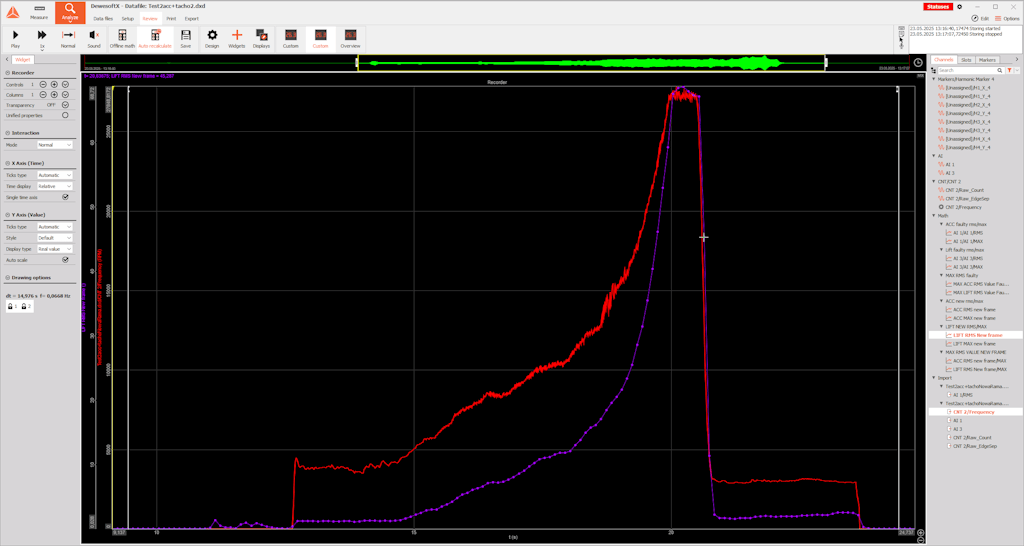Collapse the Math channel group
This screenshot has width=1024, height=546.
(x=934, y=216)
